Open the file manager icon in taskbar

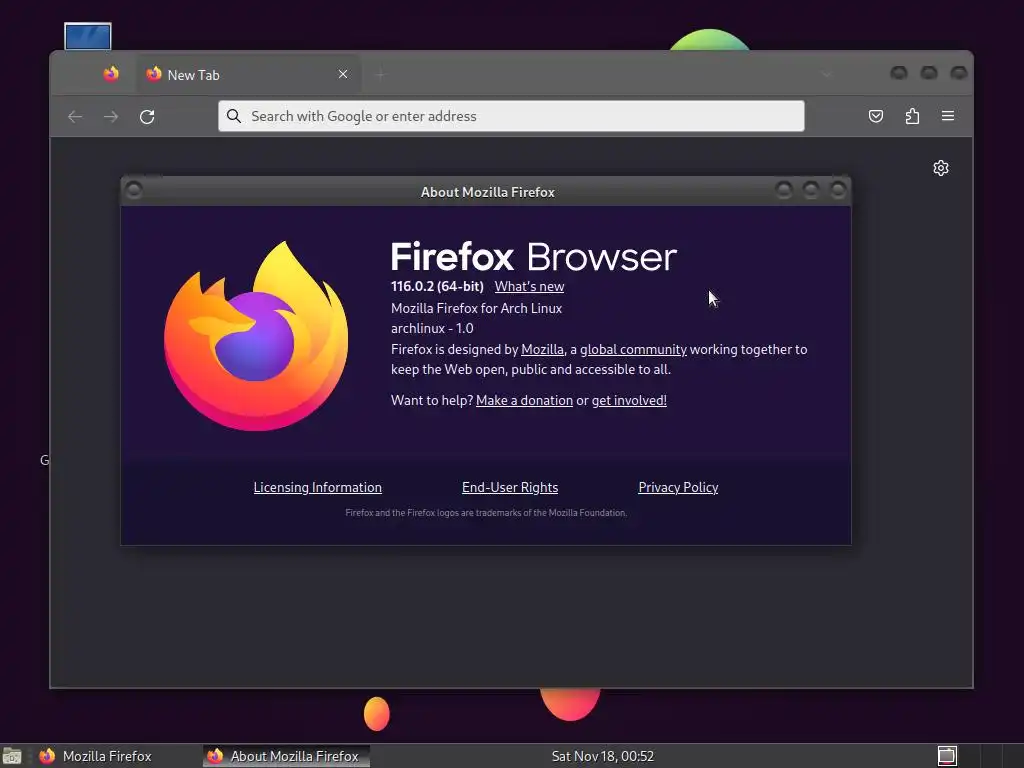pos(12,756)
